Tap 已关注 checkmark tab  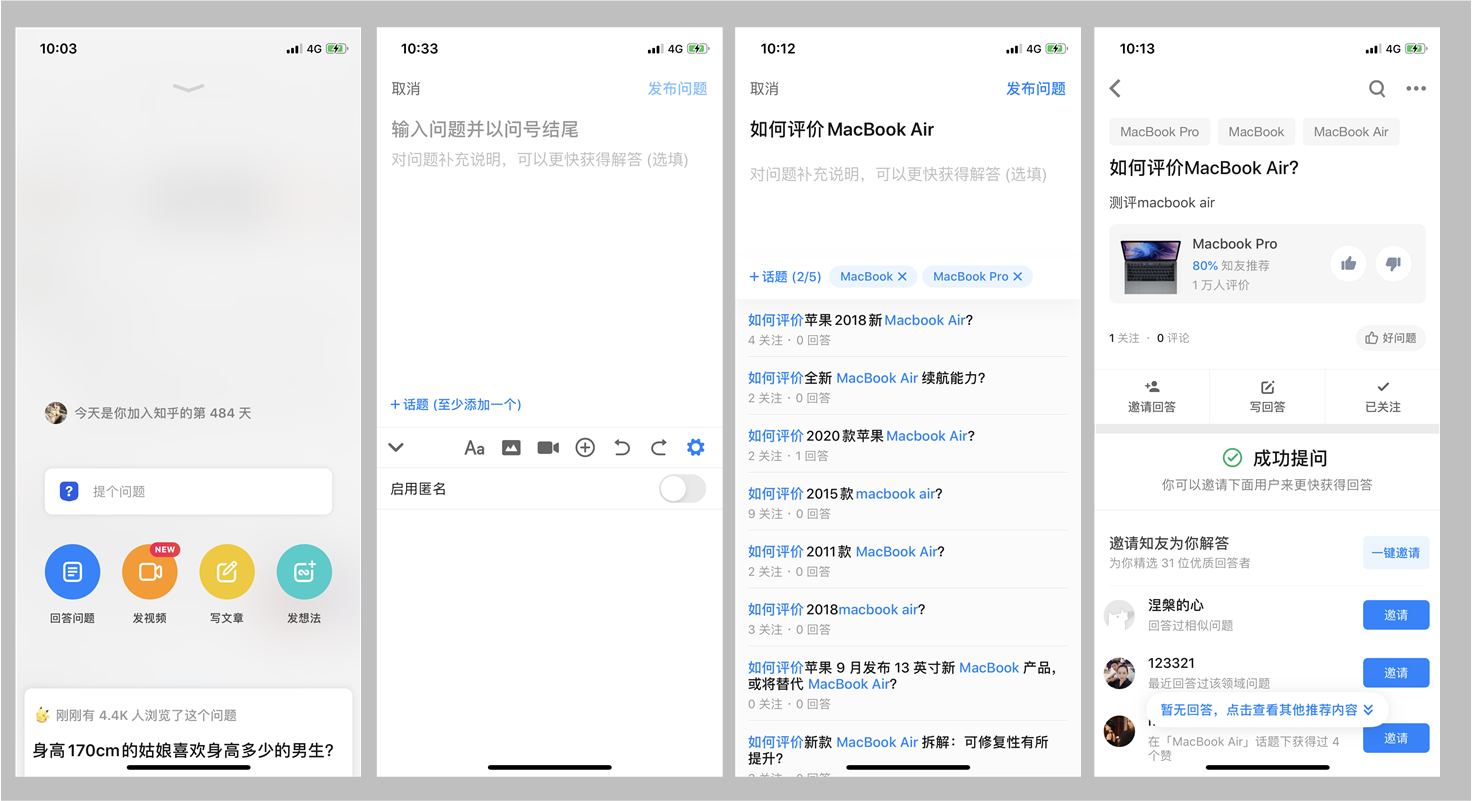[x=1383, y=396]
